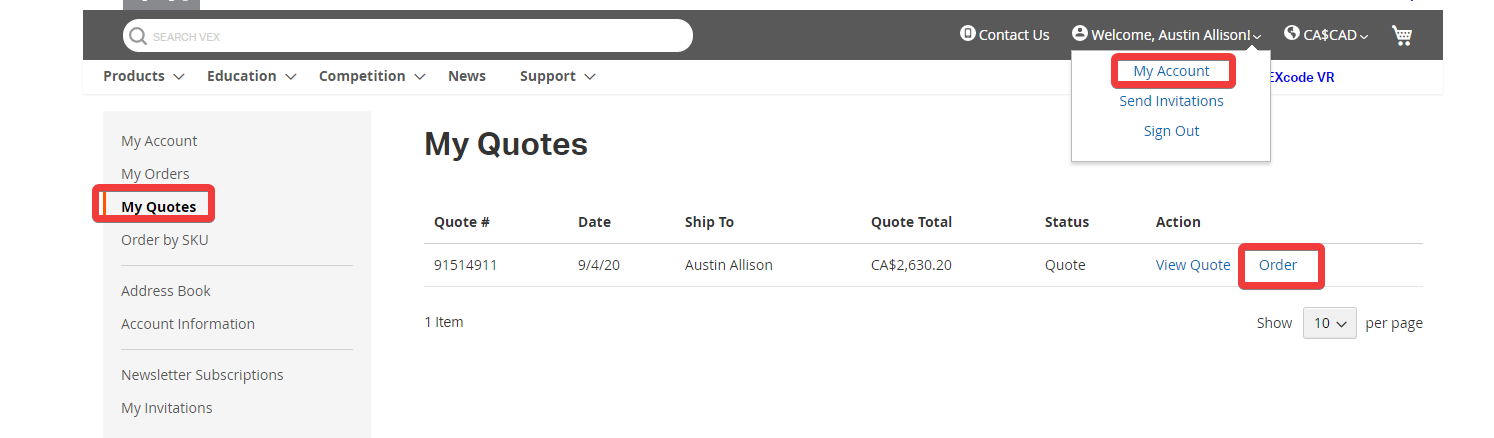Expand the Competition menu

coord(372,76)
